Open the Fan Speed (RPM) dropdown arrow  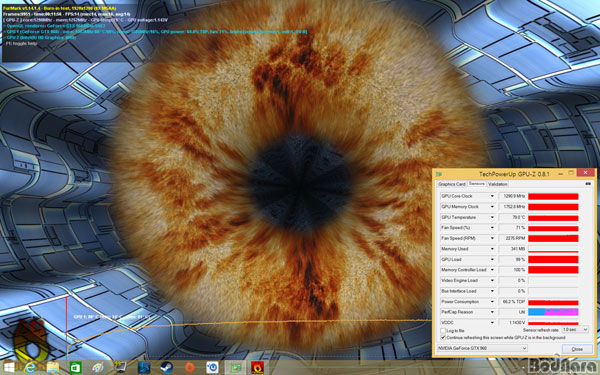click(x=492, y=238)
